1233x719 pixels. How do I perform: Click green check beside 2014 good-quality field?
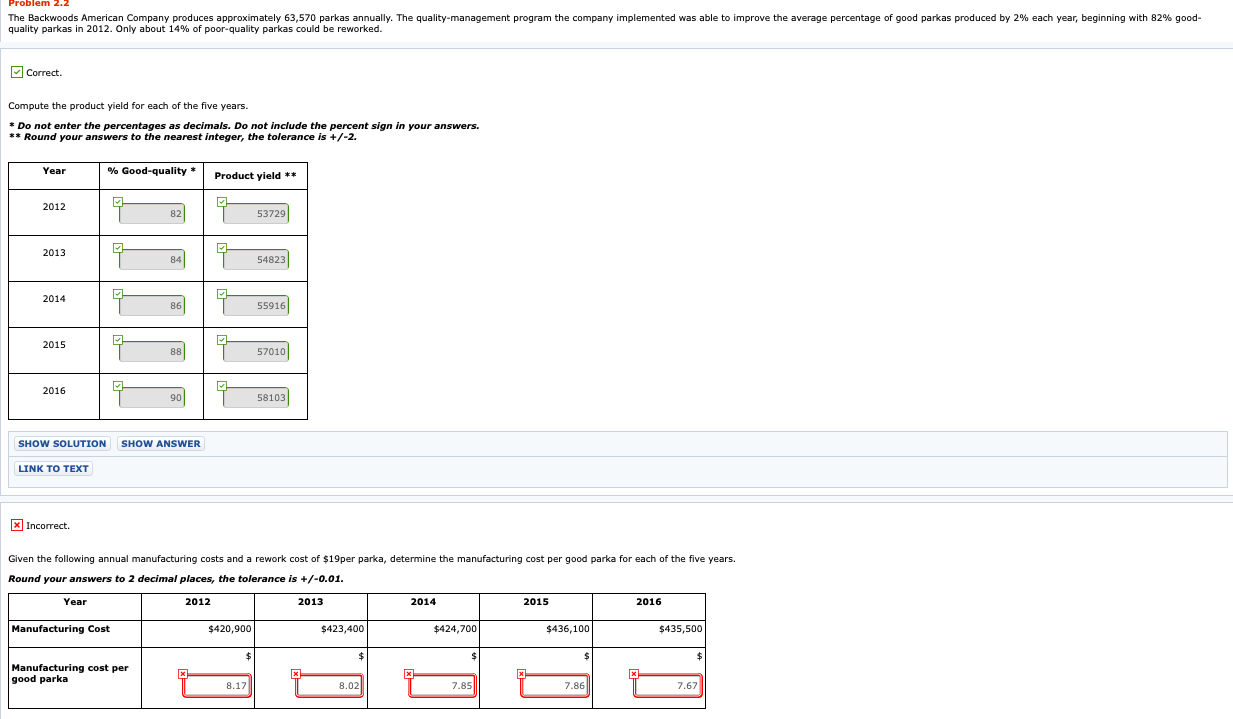click(118, 294)
